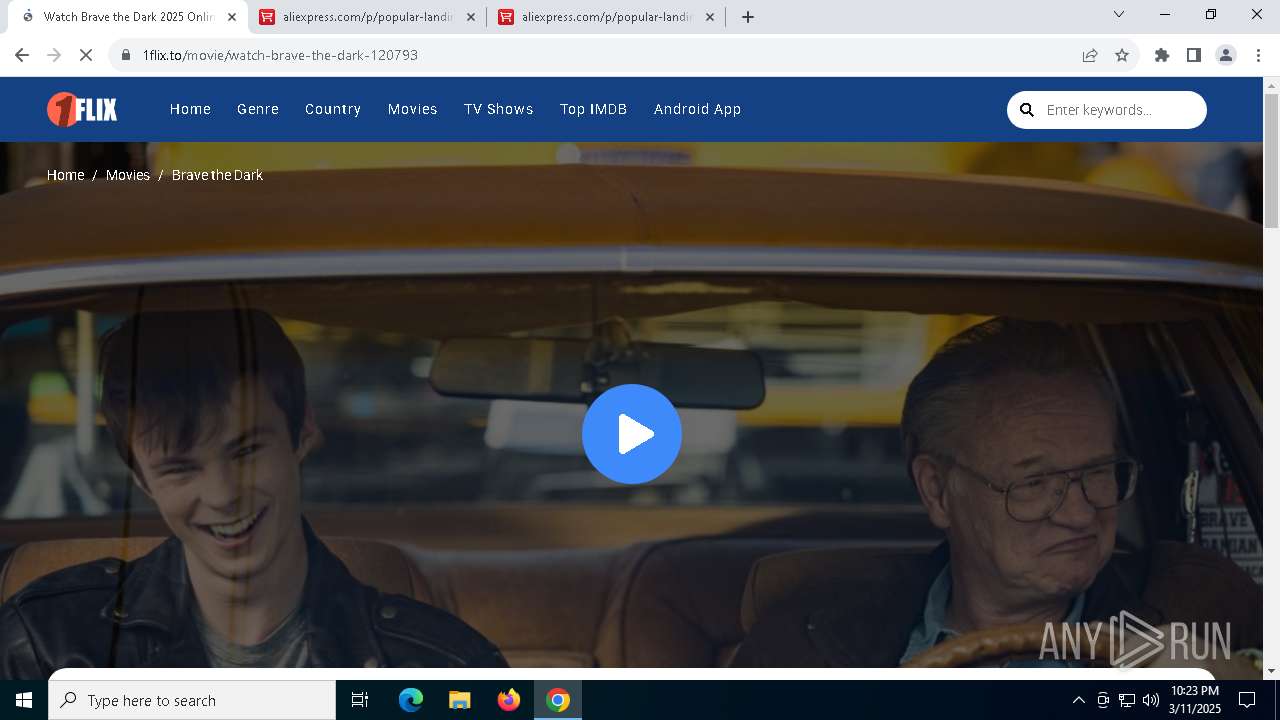
Task: Open volume control tray icon
Action: click(1151, 700)
